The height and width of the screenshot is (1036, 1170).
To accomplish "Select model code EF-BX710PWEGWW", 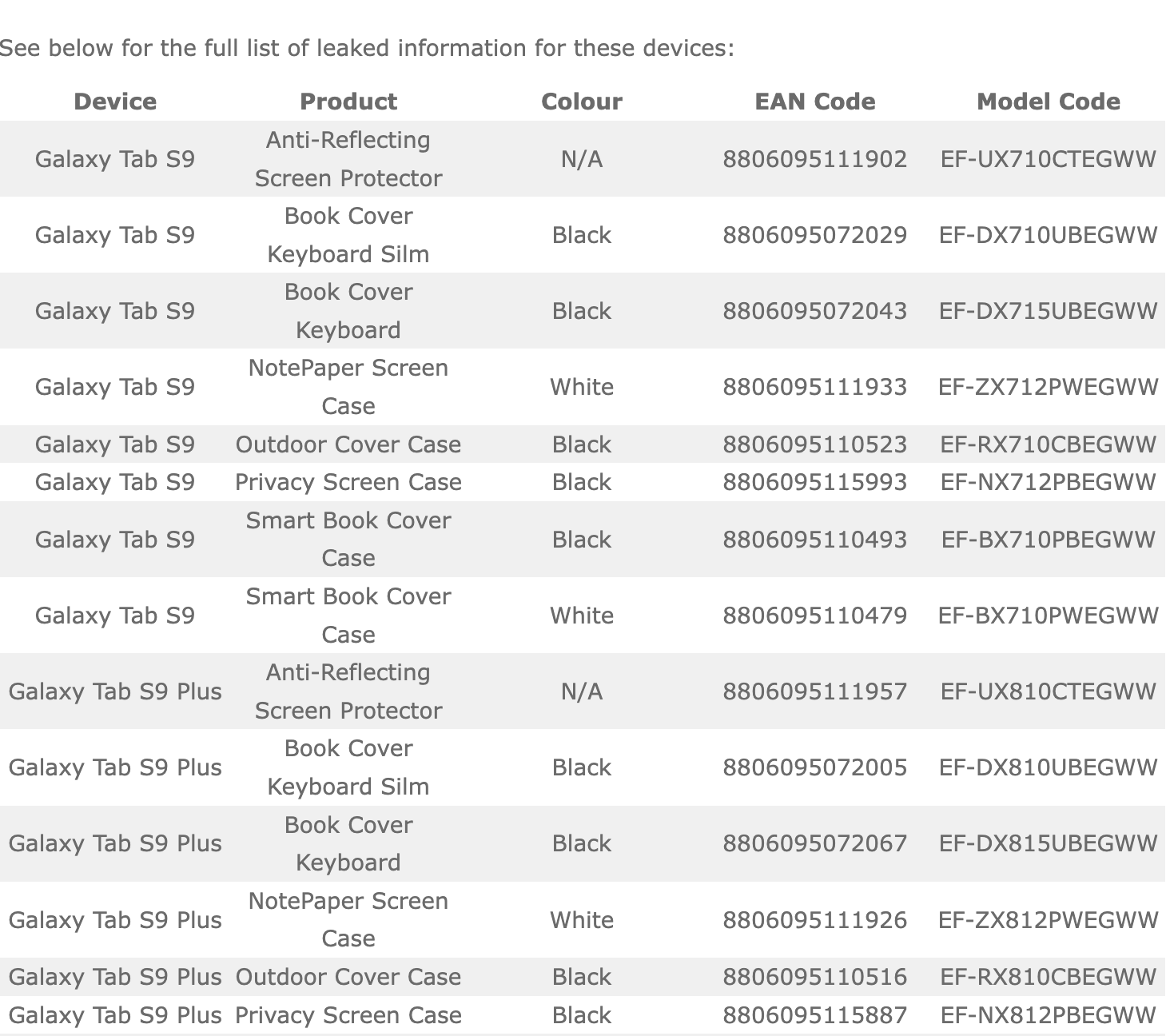I will 1049,616.
